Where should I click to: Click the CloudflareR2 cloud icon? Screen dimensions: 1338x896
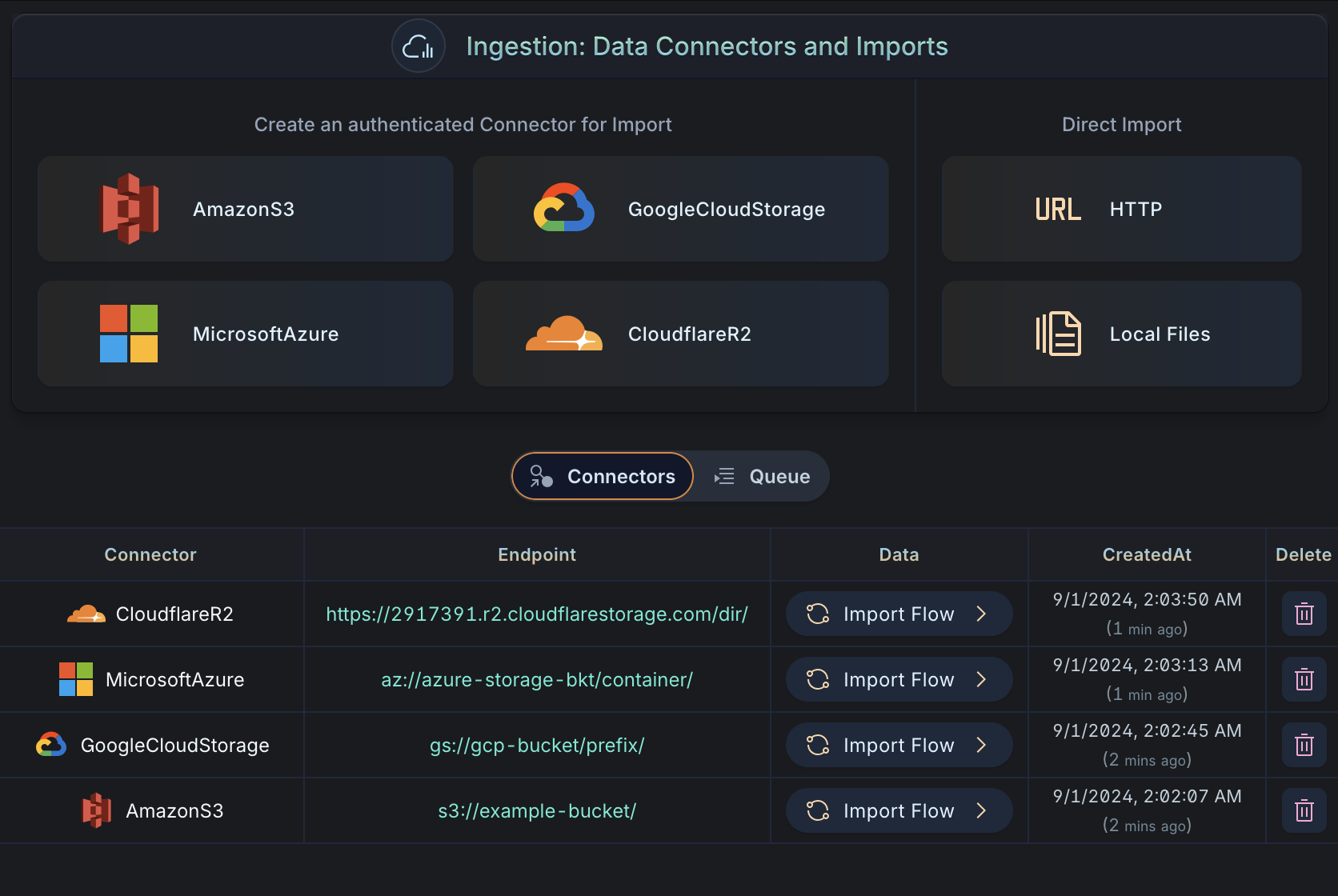(563, 334)
